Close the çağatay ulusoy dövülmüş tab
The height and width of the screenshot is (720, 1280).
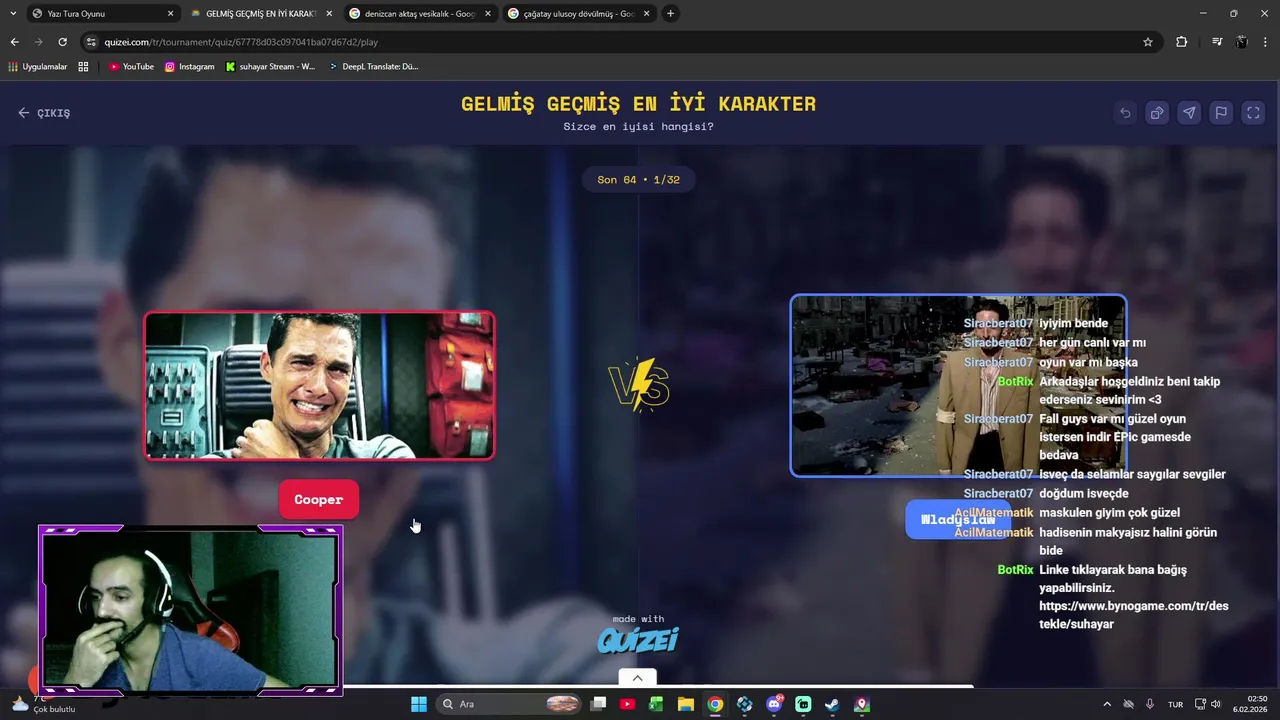click(x=646, y=14)
